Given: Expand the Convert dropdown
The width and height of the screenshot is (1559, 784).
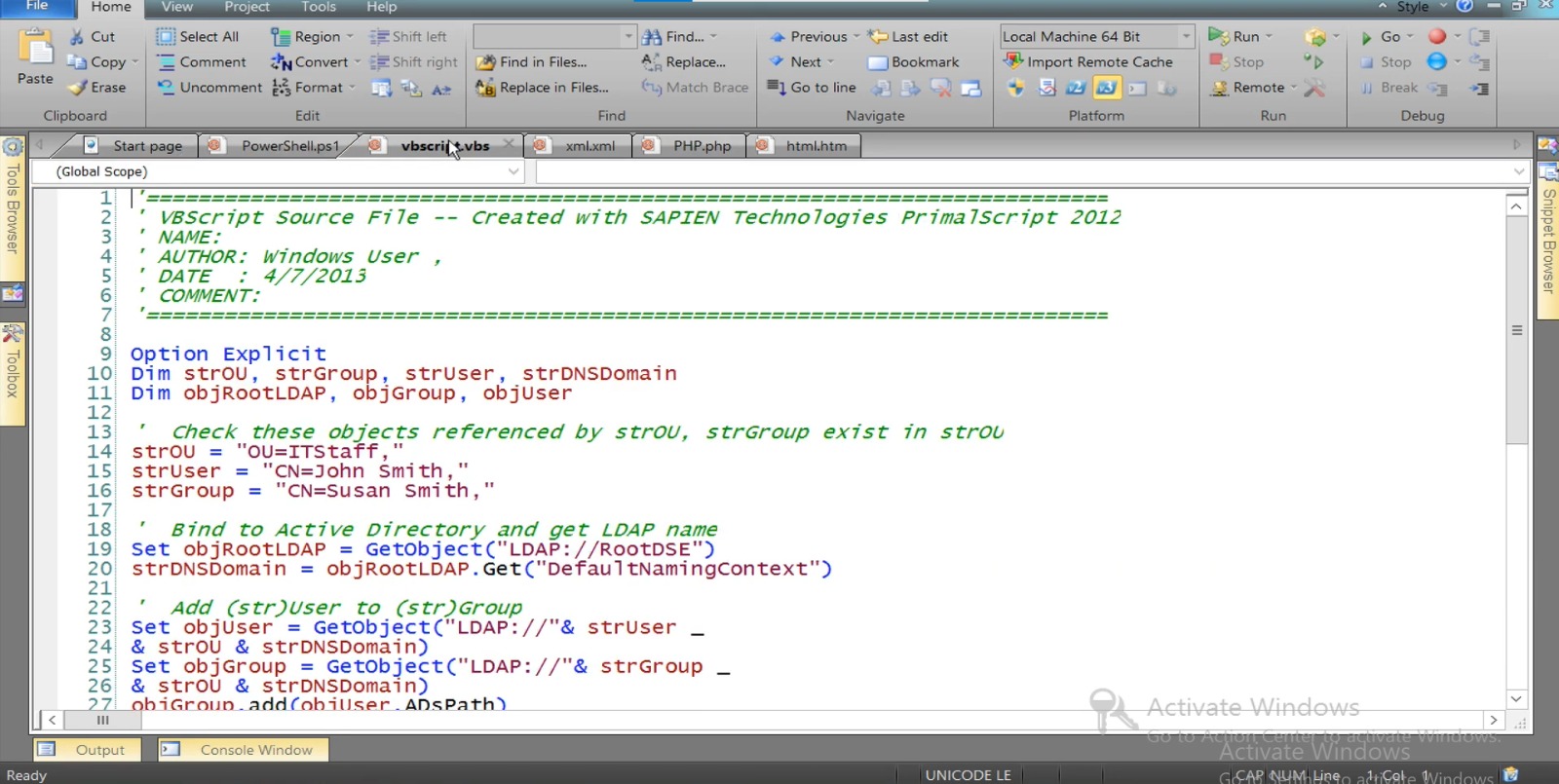Looking at the screenshot, I should [357, 62].
